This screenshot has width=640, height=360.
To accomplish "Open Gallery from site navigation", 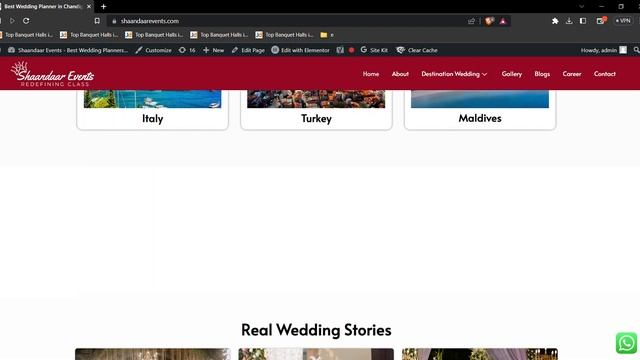I will click(511, 74).
